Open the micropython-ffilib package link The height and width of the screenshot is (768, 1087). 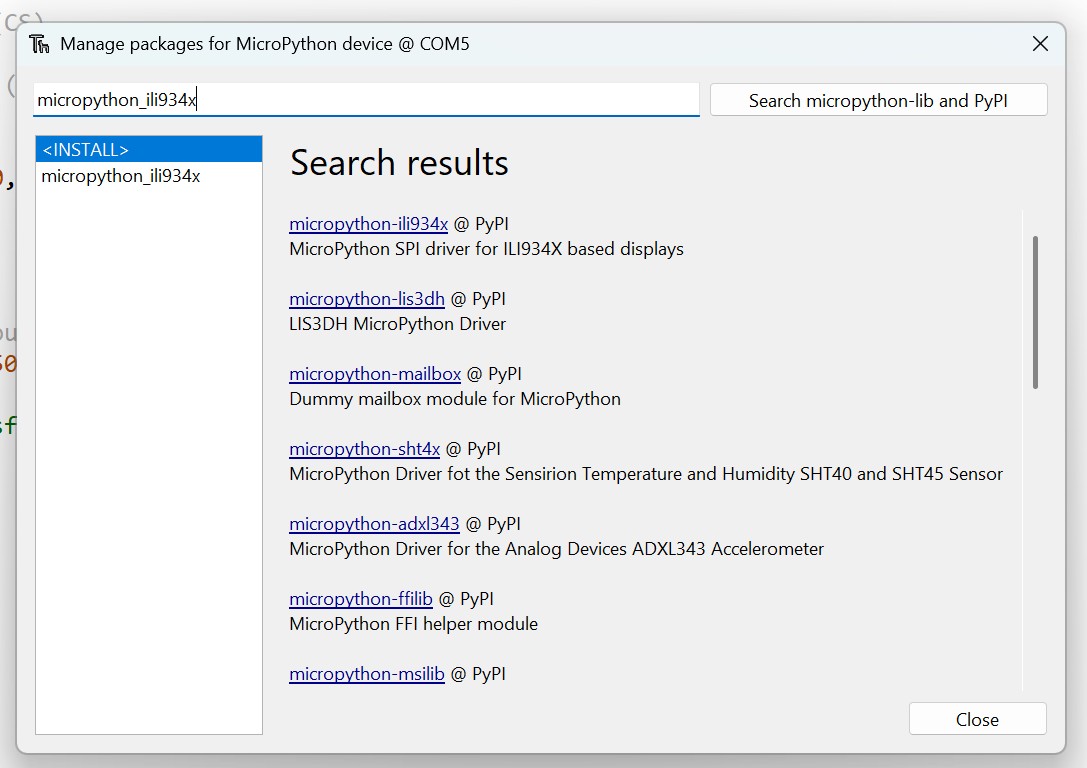pyautogui.click(x=360, y=599)
